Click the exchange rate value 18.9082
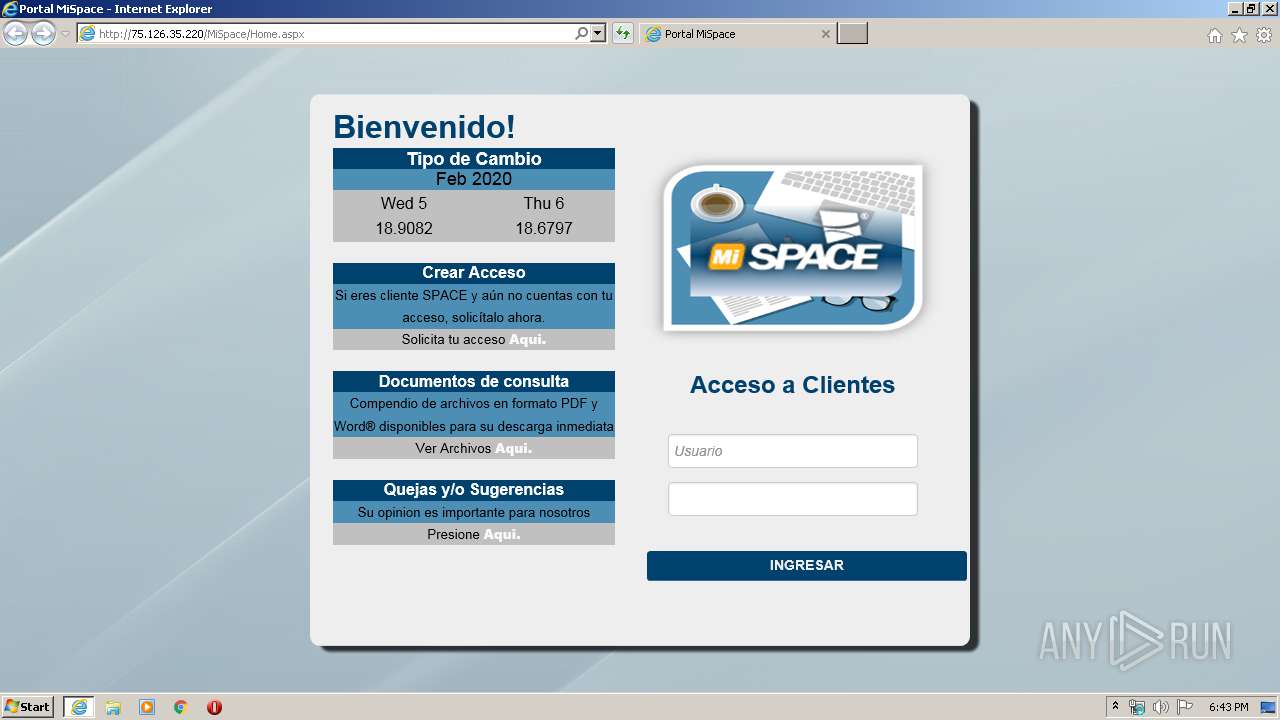This screenshot has width=1280, height=720. [x=404, y=228]
